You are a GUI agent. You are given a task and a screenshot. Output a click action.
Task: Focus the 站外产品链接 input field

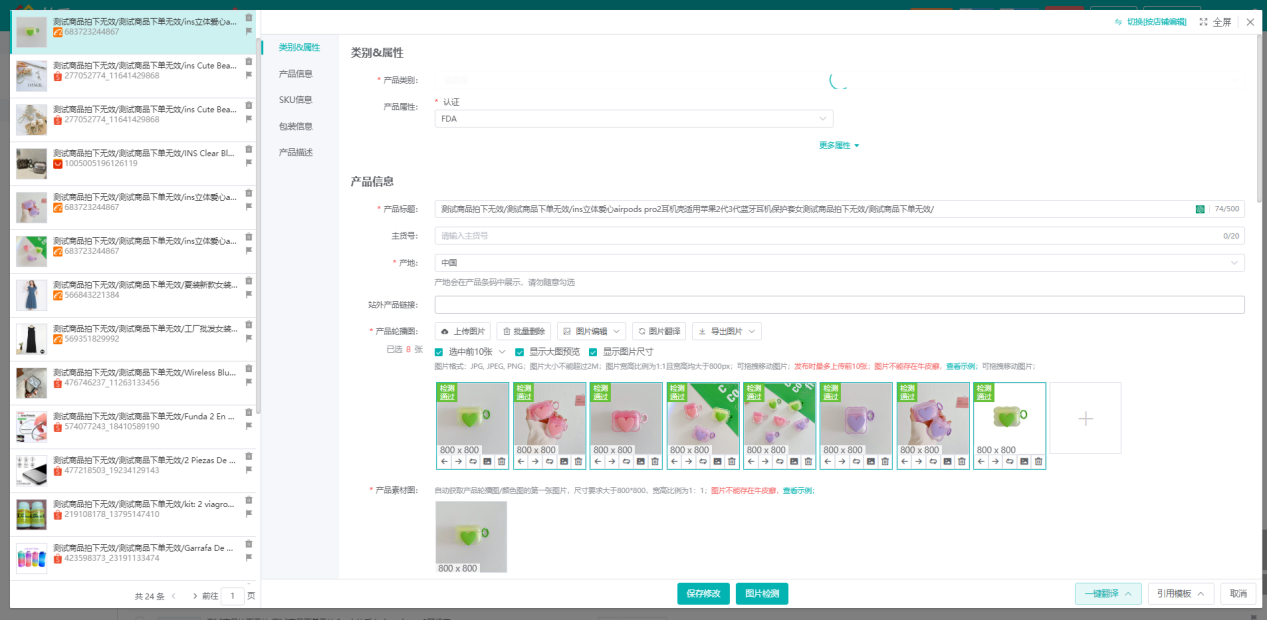(x=840, y=305)
